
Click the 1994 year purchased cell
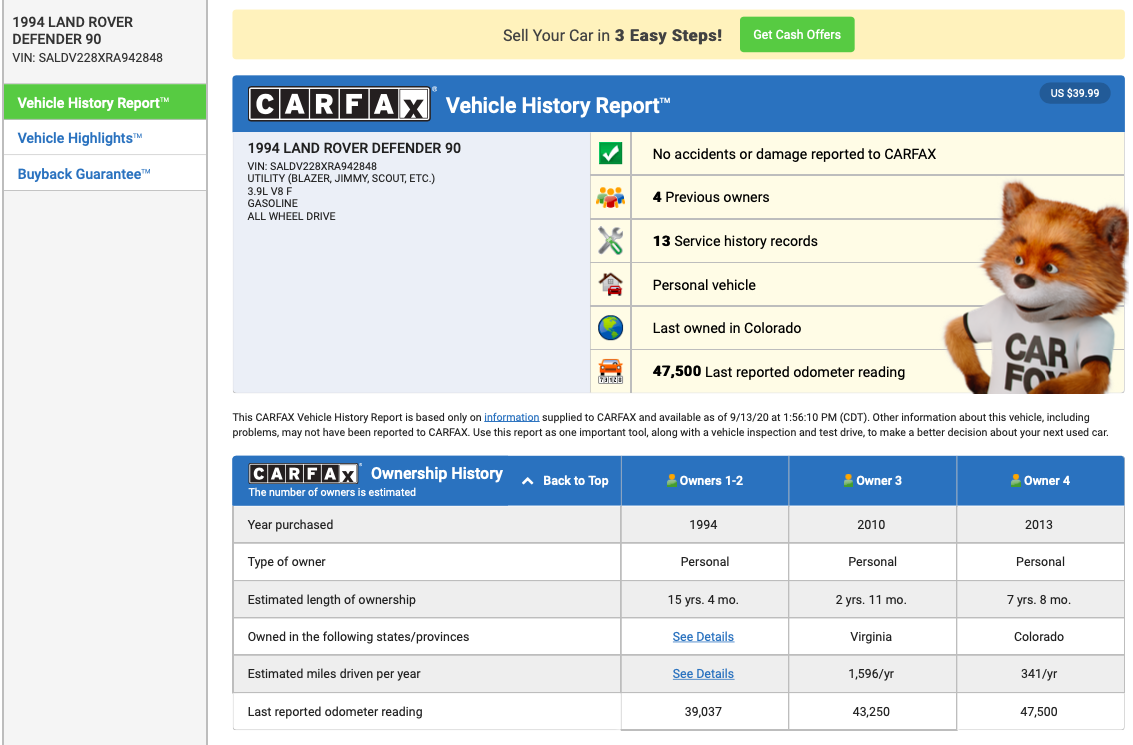pos(703,525)
